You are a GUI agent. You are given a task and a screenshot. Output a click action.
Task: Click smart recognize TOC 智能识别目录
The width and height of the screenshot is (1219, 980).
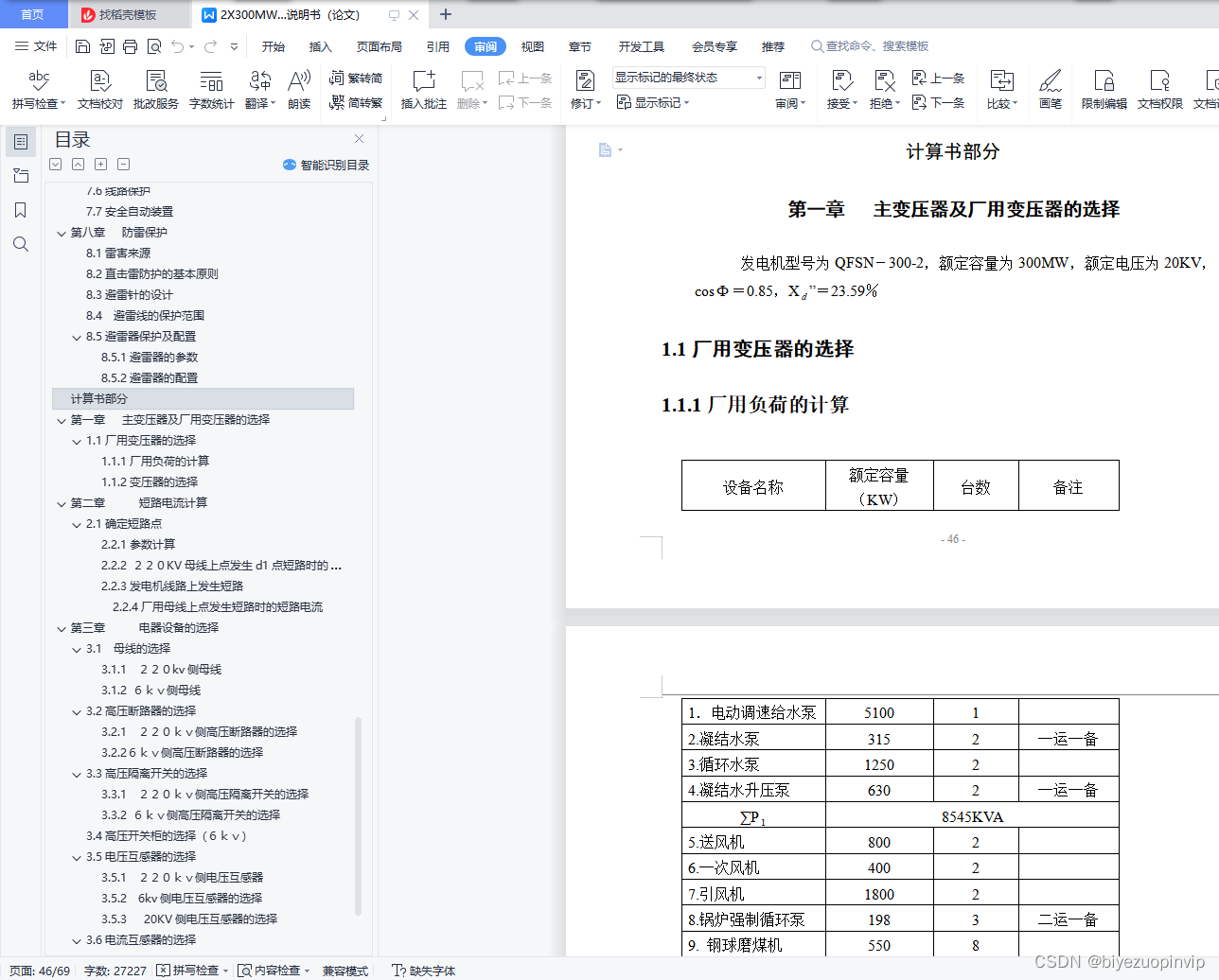coord(326,165)
